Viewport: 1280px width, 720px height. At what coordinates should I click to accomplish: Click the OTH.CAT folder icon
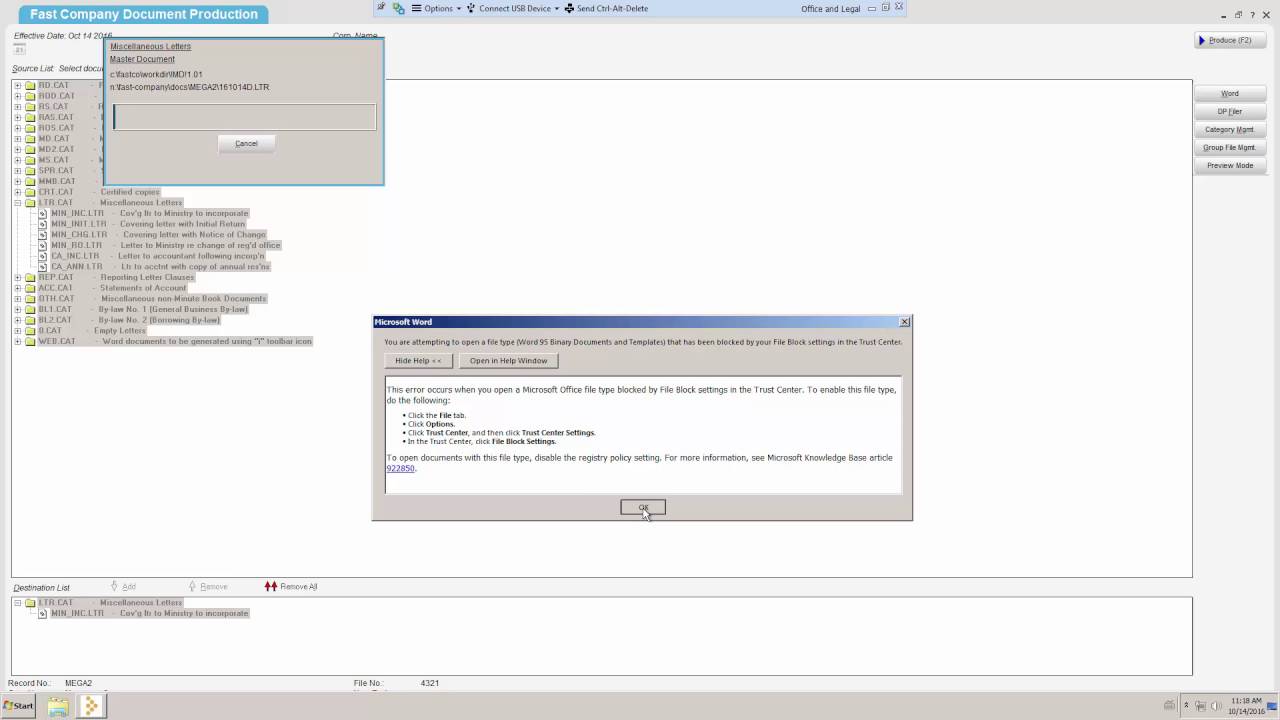(x=30, y=299)
